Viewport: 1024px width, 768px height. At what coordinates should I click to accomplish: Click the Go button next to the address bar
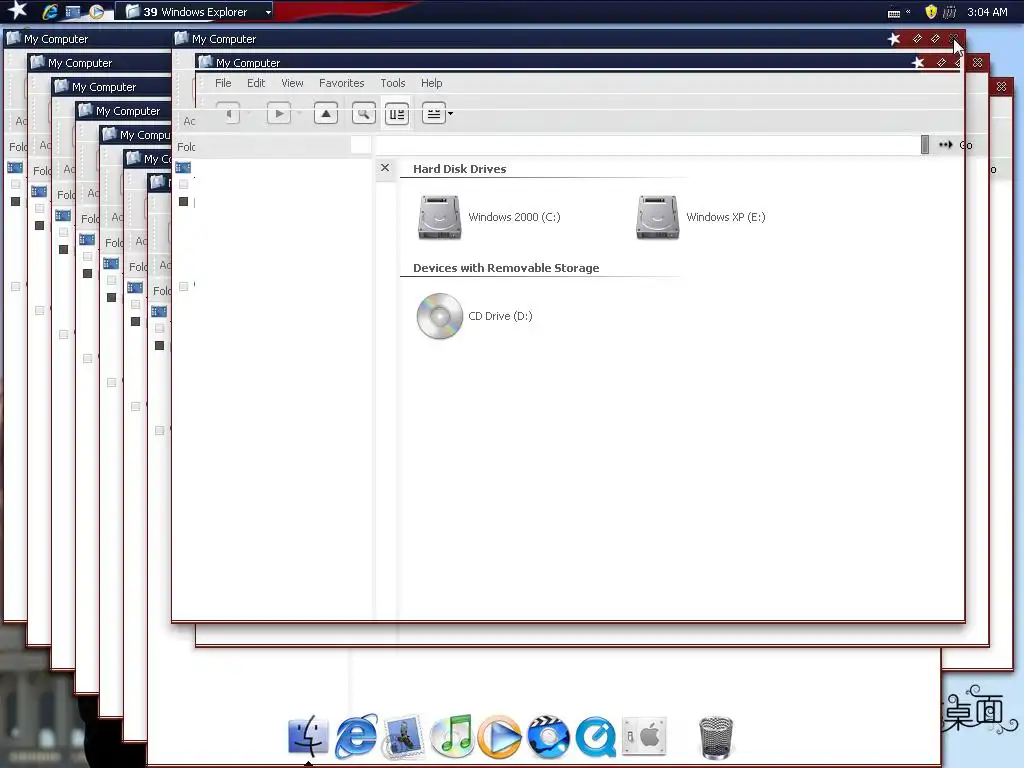(955, 144)
